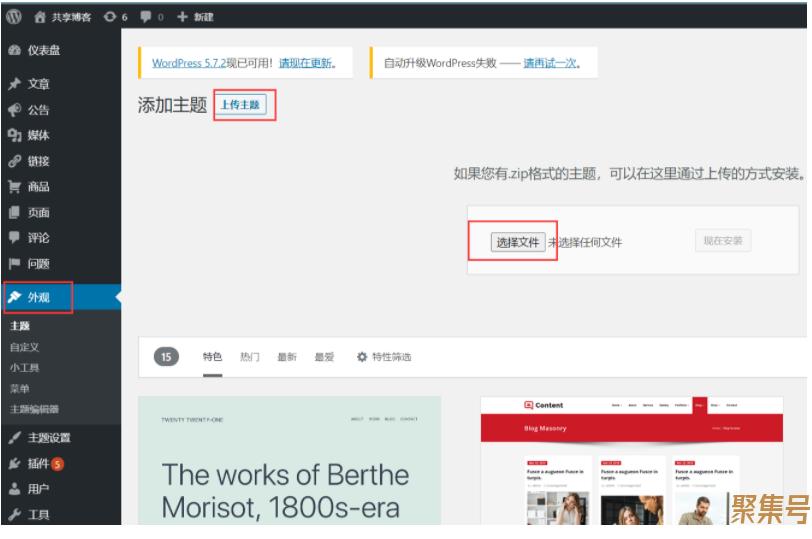812x539 pixels.
Task: Open 主题设置 brush icon
Action: point(14,438)
